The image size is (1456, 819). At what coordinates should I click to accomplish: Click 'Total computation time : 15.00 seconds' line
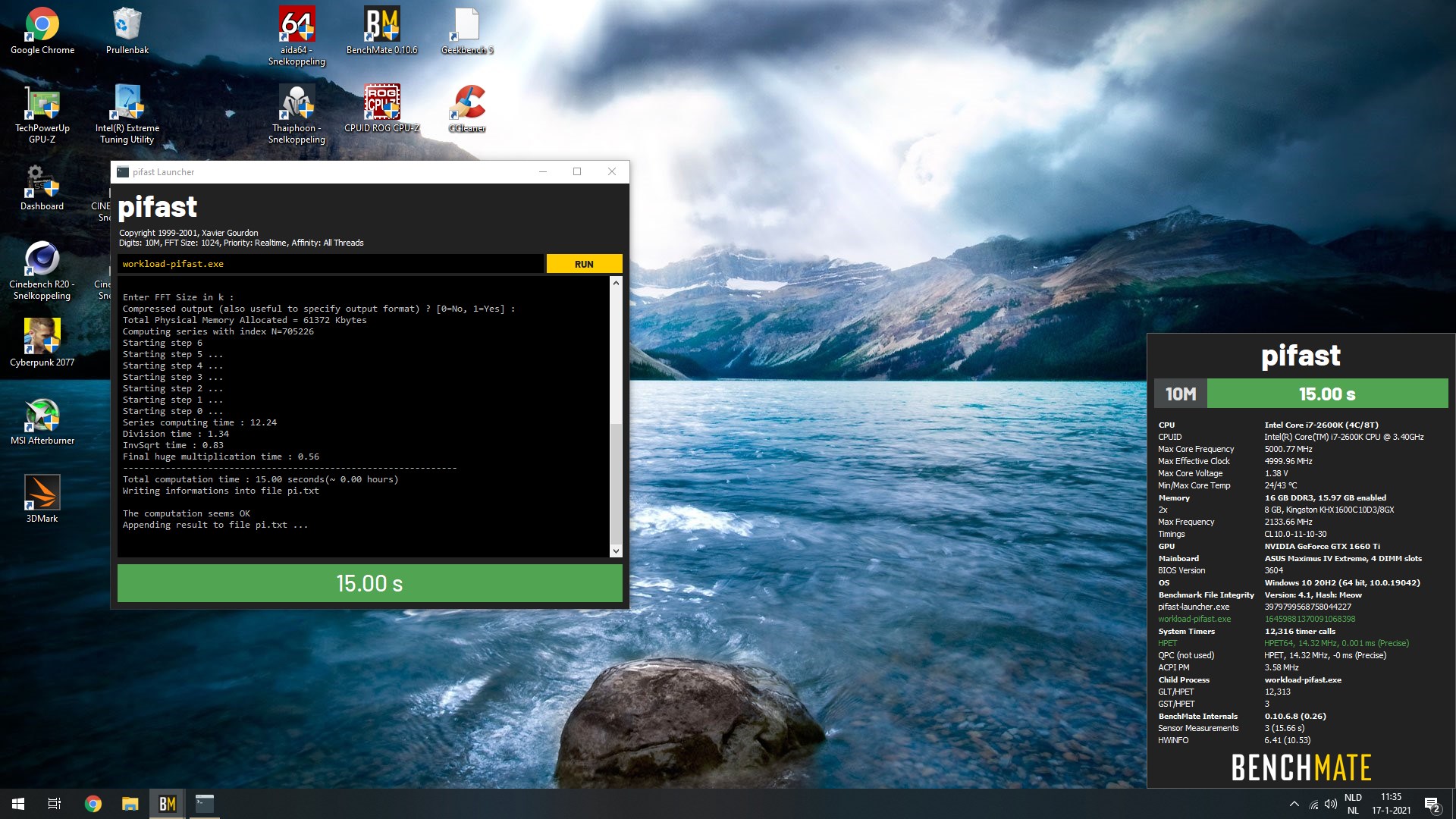(x=260, y=479)
